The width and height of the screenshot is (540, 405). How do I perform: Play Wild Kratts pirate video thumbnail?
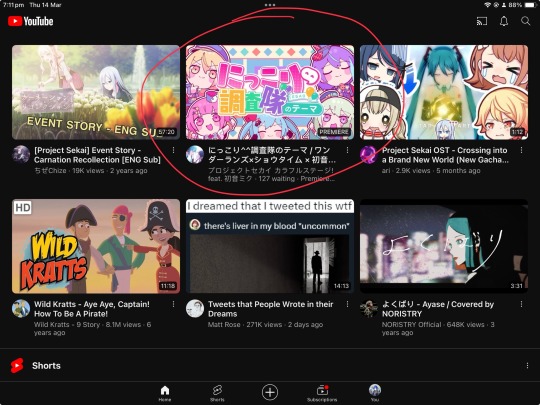(x=96, y=246)
